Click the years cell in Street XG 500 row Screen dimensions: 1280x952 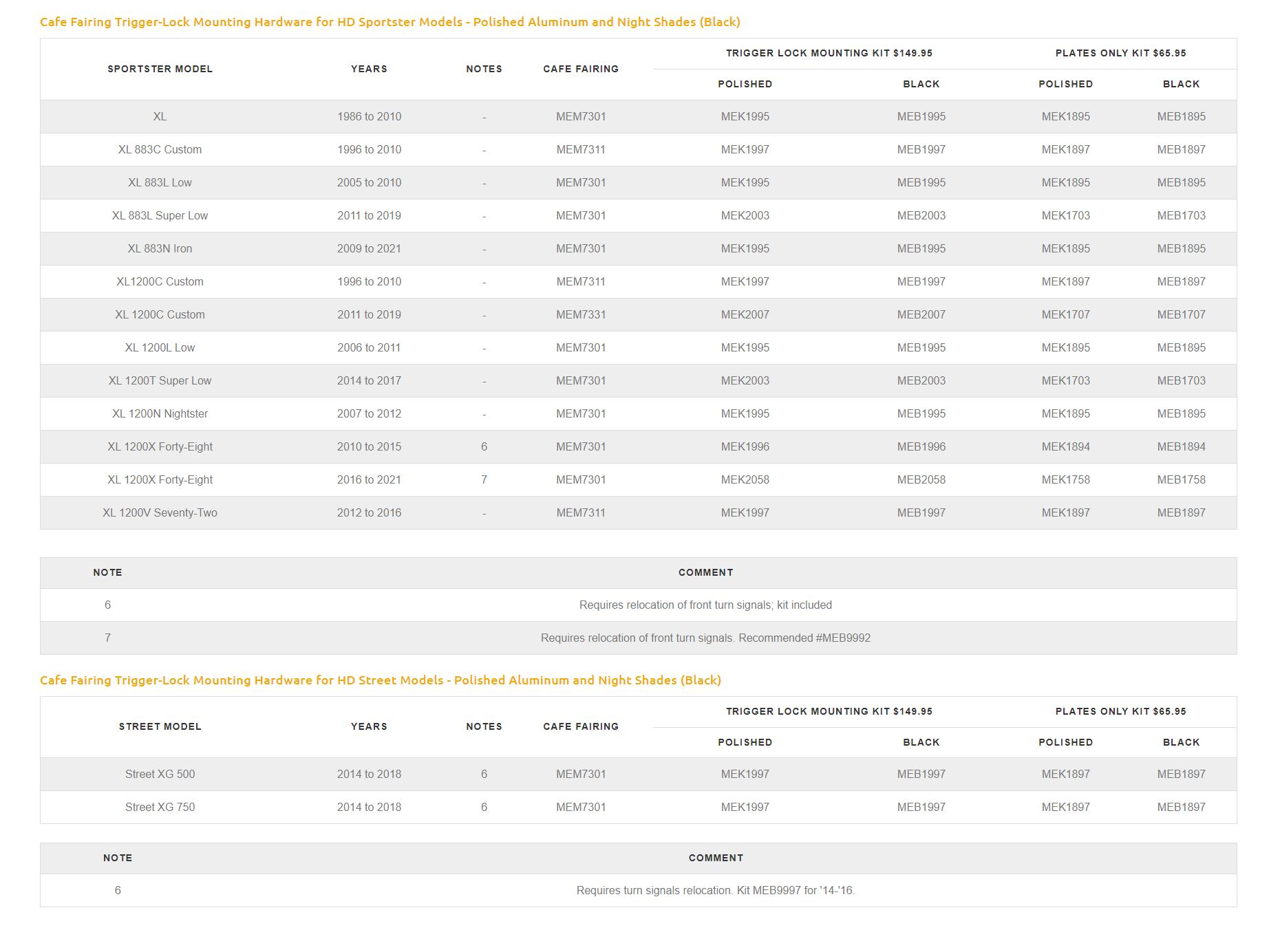pos(369,774)
